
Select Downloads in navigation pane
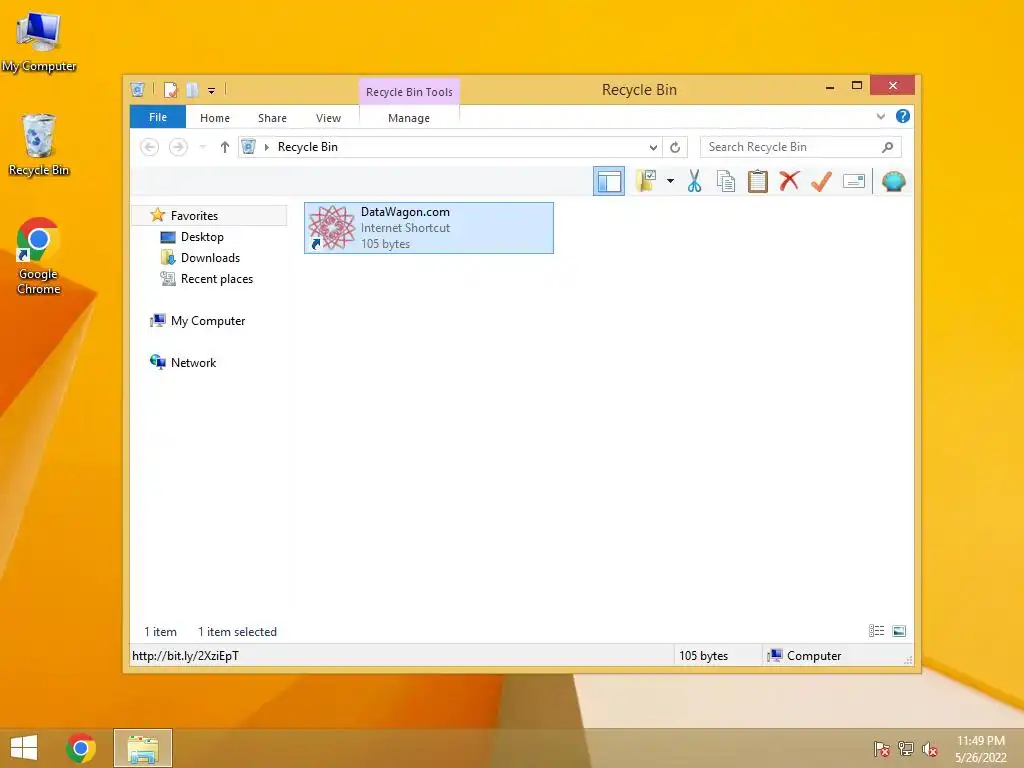(210, 257)
